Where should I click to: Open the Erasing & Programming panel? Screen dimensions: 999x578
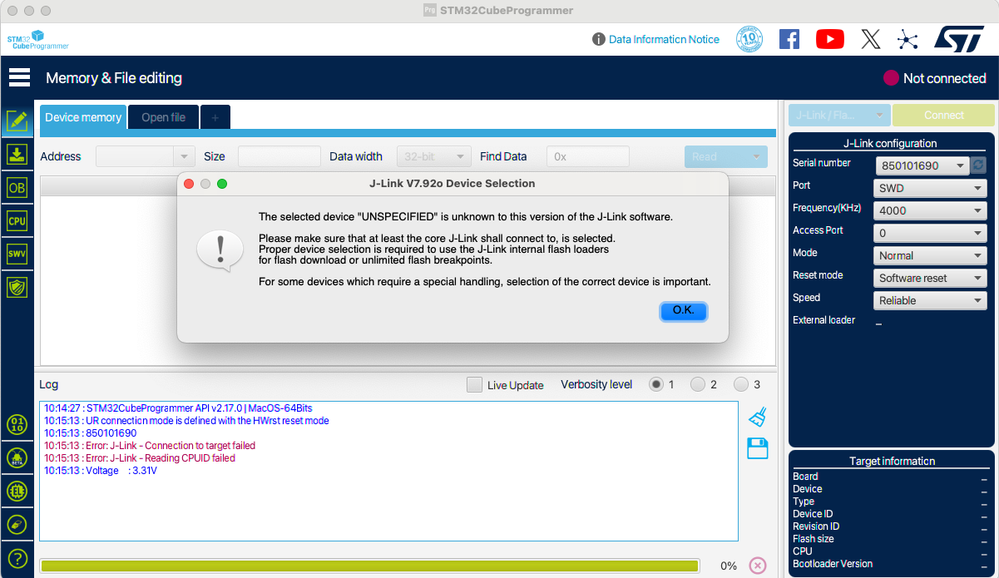[17, 155]
